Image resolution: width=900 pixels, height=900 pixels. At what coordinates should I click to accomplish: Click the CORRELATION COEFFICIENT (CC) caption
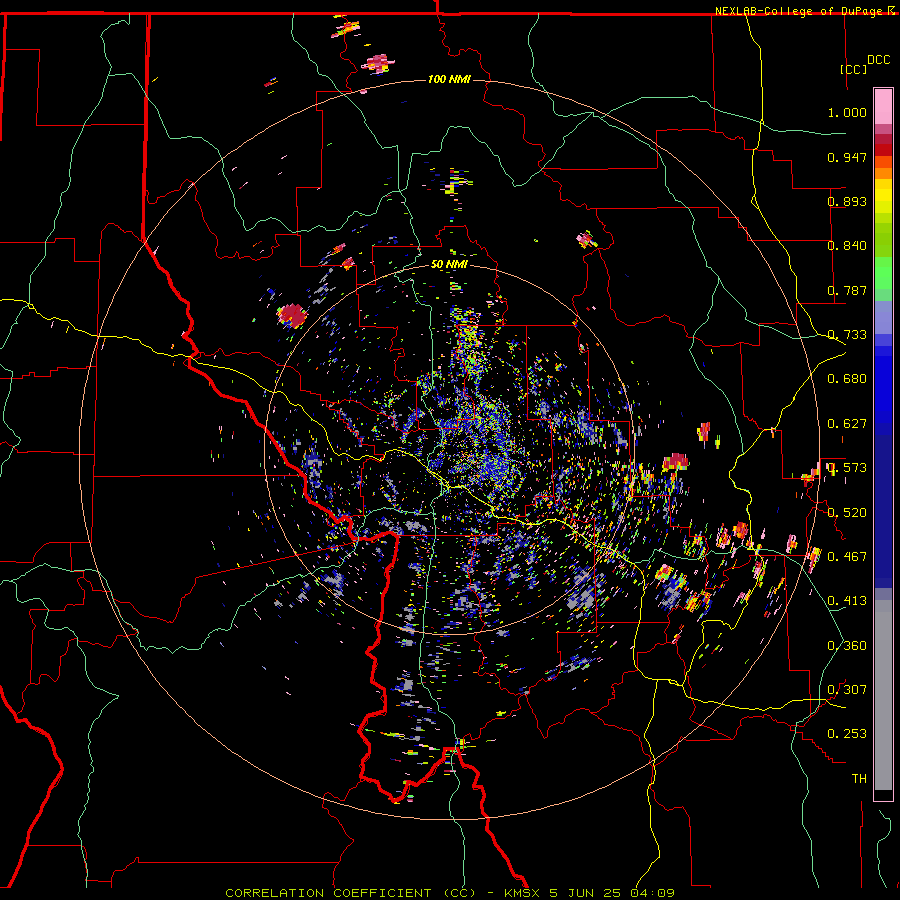click(350, 893)
